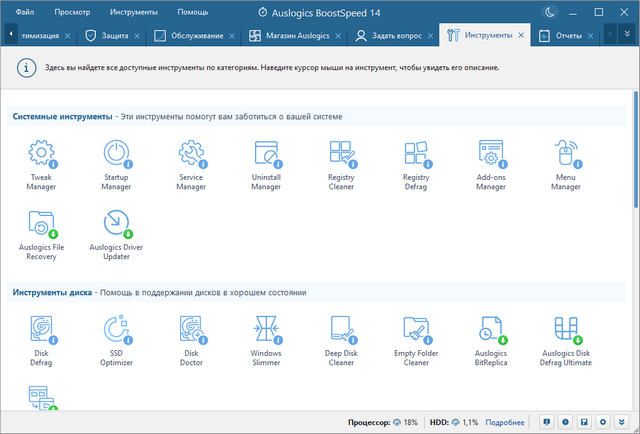Click the Подробнее link
This screenshot has width=640, height=434.
point(505,422)
